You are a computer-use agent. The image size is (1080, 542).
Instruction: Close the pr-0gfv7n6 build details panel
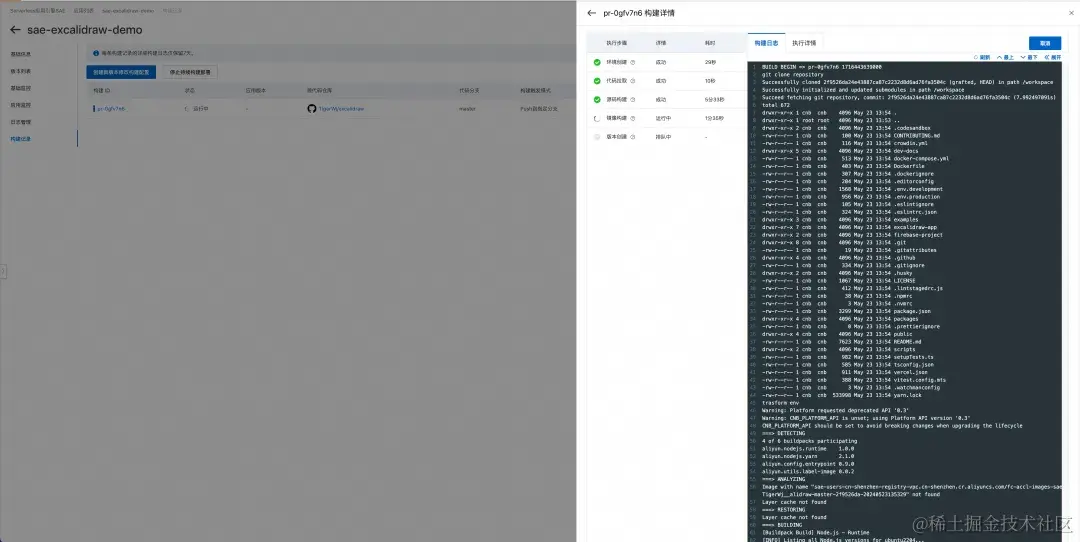tap(1071, 12)
